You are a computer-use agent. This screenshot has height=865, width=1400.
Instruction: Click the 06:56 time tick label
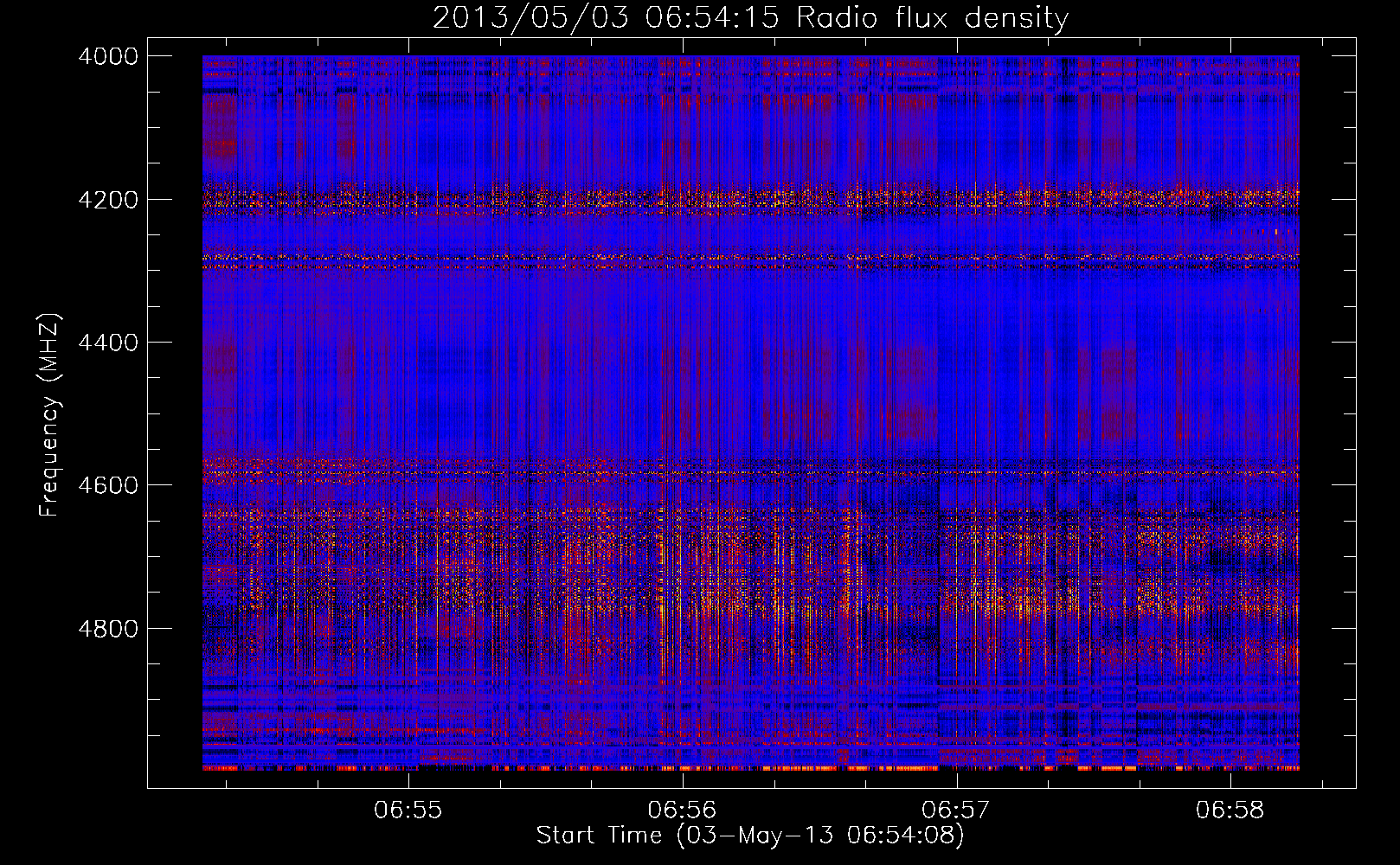click(x=683, y=811)
